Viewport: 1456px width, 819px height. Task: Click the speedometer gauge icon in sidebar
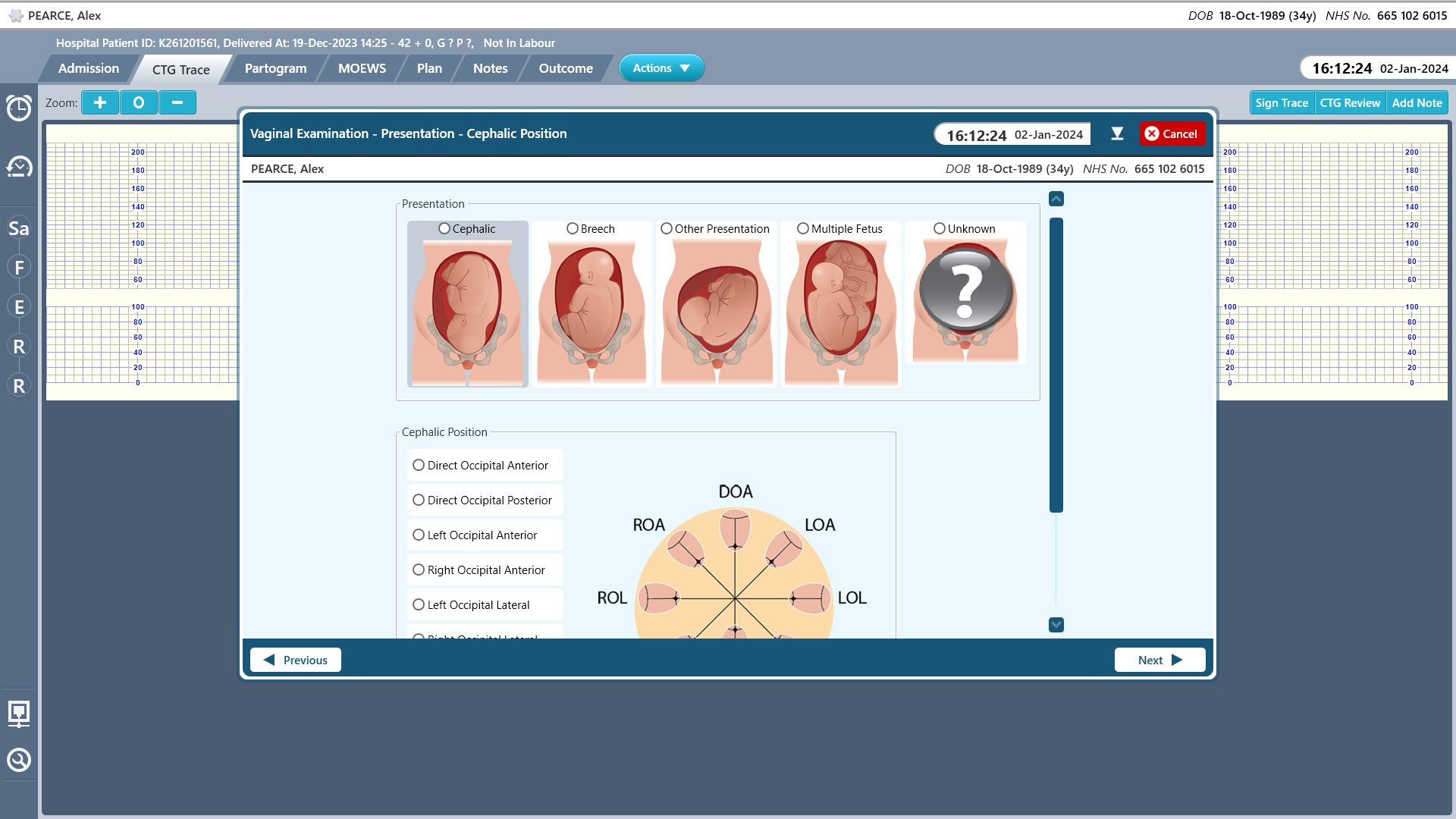pos(19,166)
